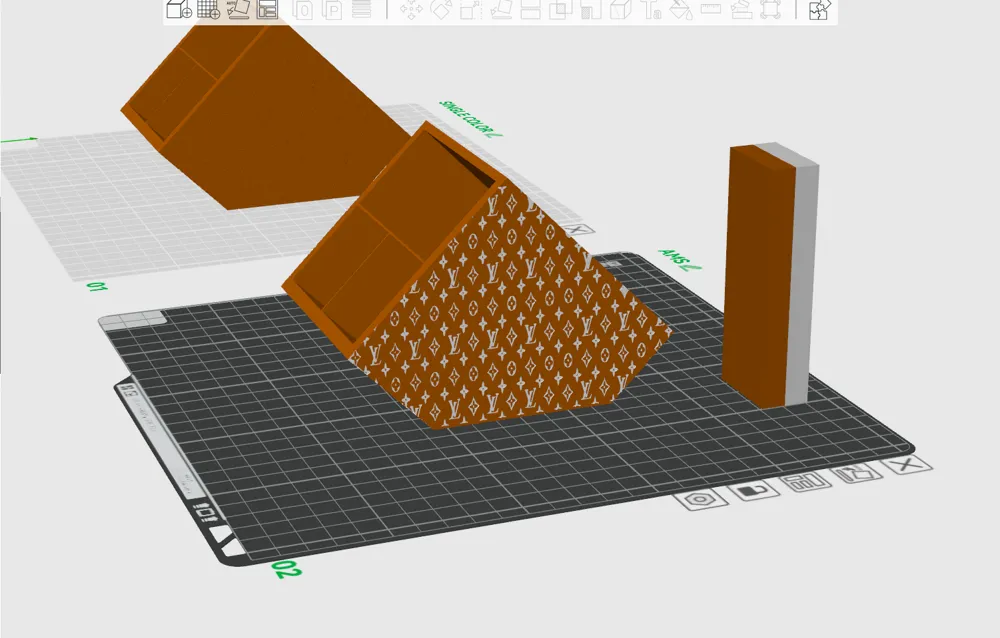Arrange objects on plate 02
Viewport: 1000px width, 638px height.
click(x=805, y=482)
